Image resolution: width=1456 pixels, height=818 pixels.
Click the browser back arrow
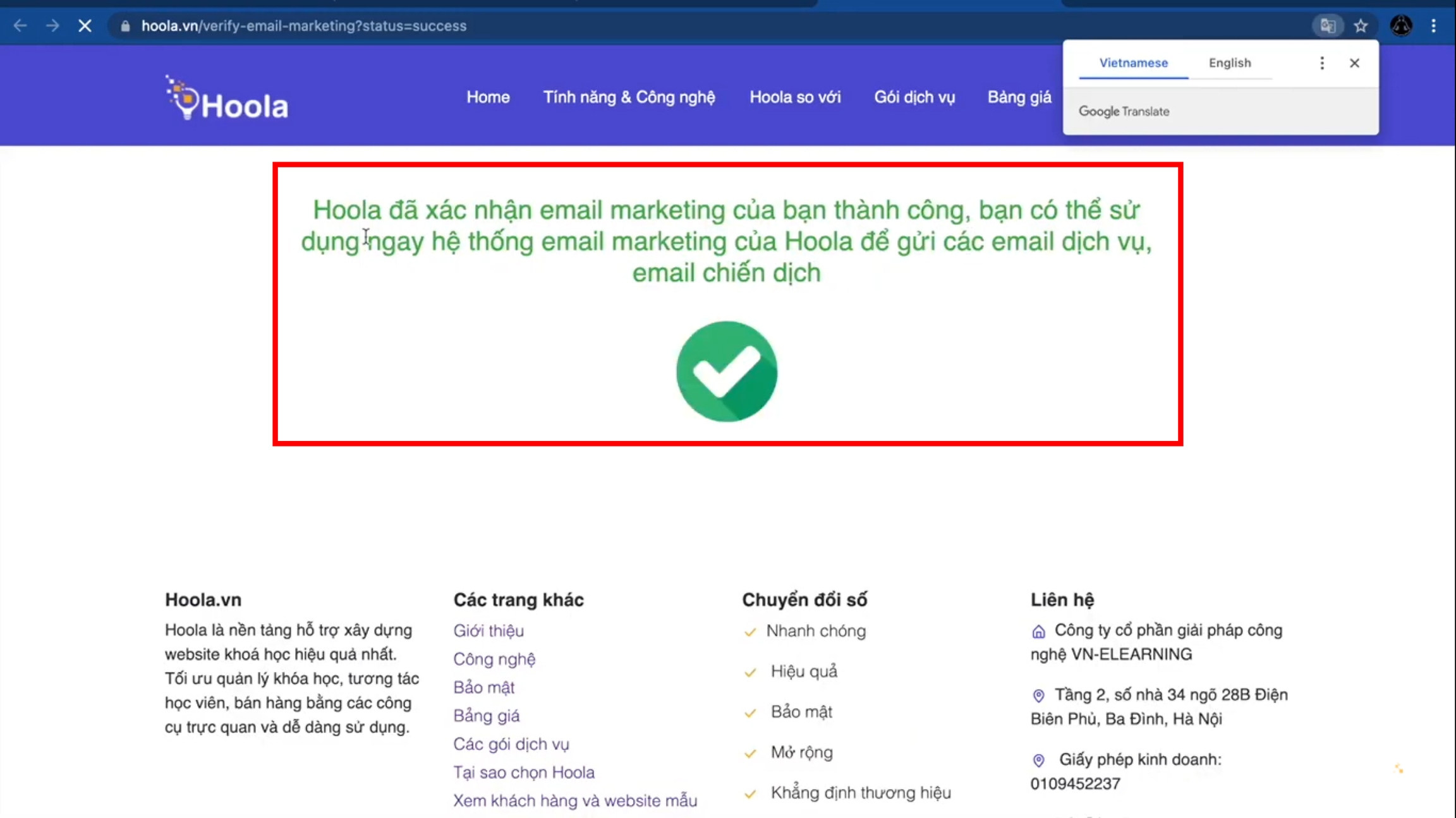[20, 26]
